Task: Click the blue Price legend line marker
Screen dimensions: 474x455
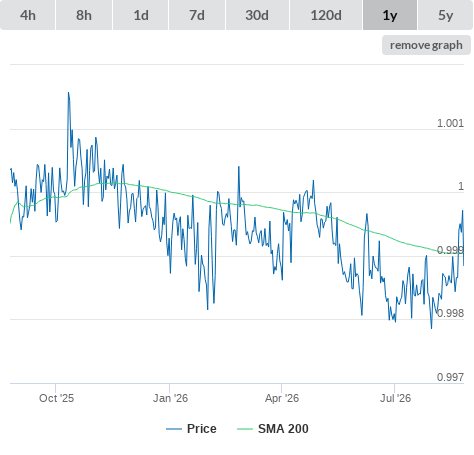Action: (x=174, y=429)
